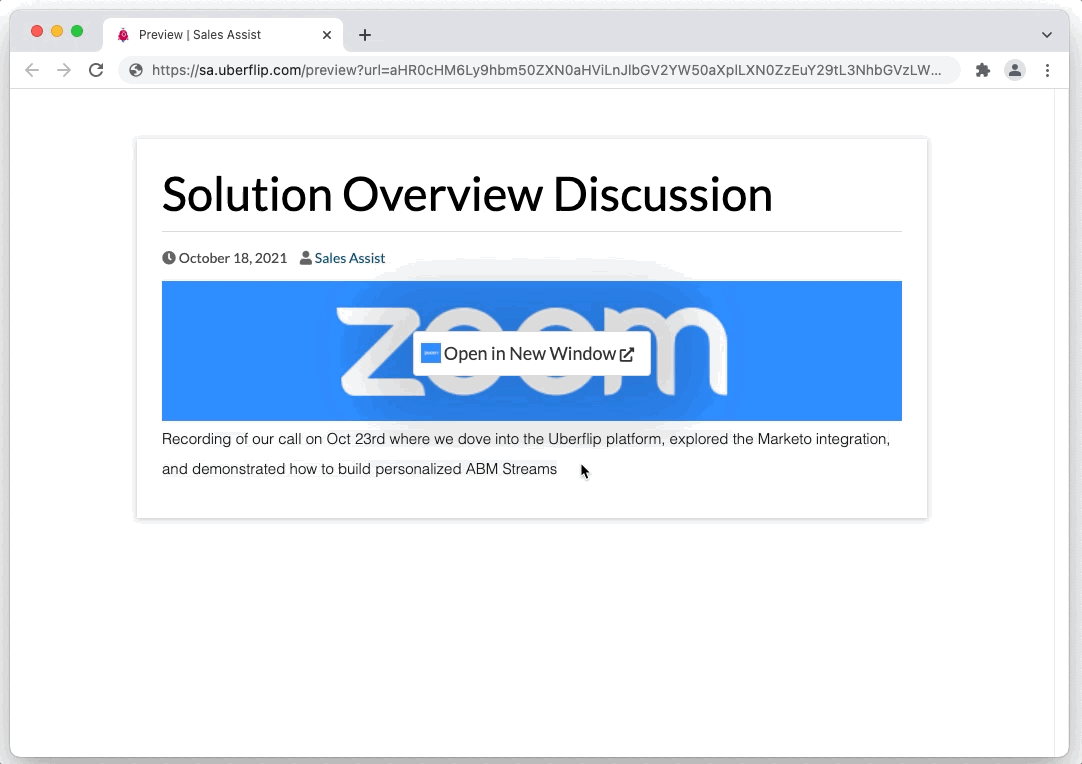Open a new tab with the plus button
The width and height of the screenshot is (1082, 764).
pyautogui.click(x=365, y=35)
